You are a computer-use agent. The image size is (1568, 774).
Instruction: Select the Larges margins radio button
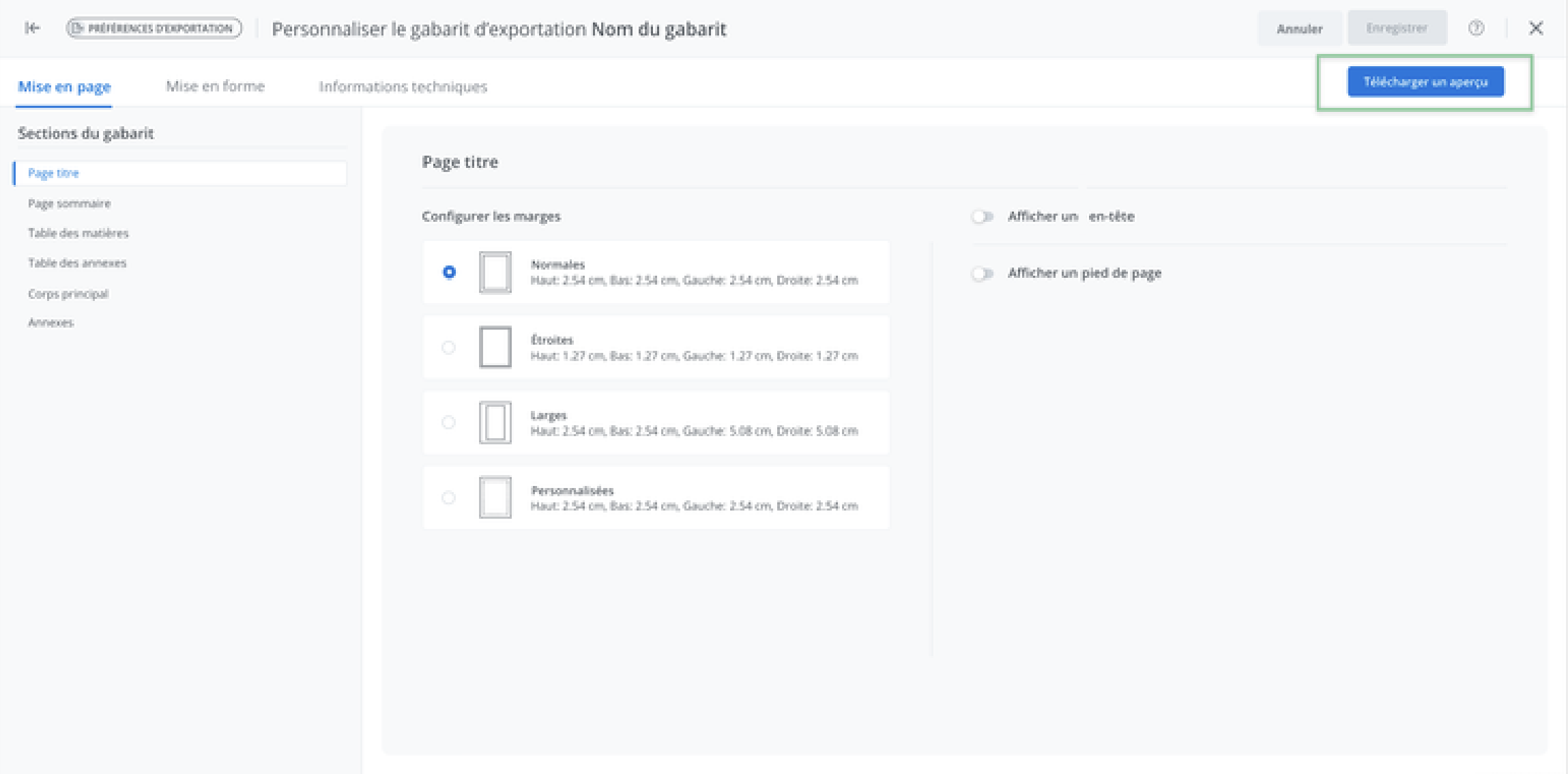(x=448, y=422)
